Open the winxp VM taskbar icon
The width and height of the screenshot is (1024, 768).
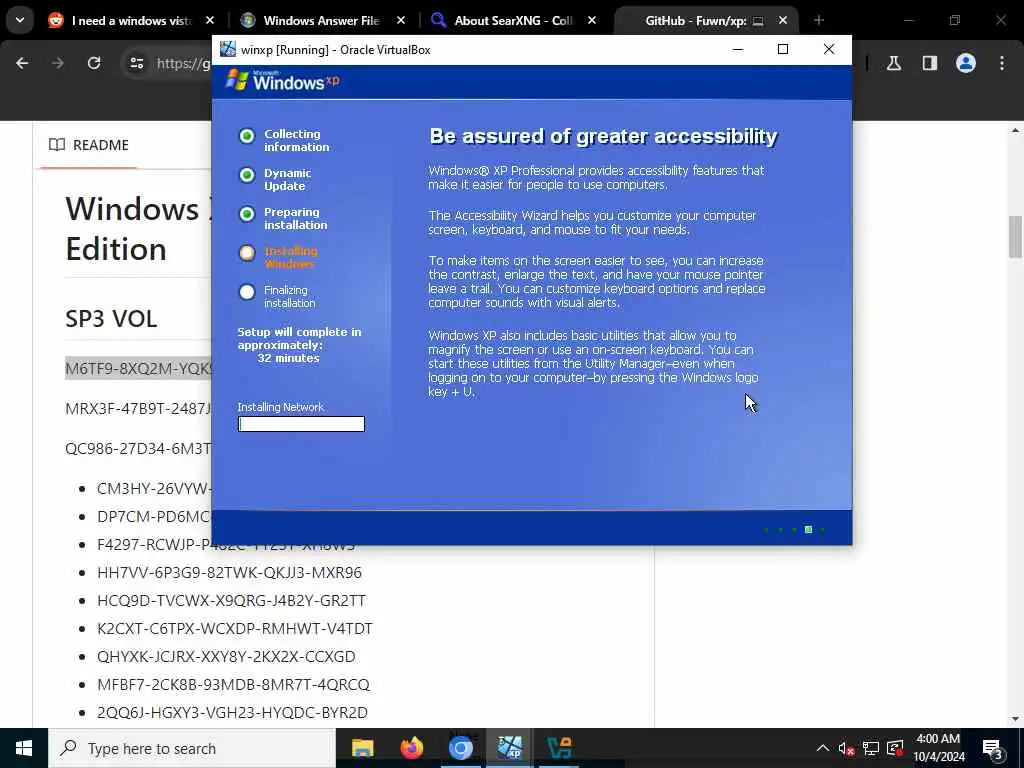(509, 748)
